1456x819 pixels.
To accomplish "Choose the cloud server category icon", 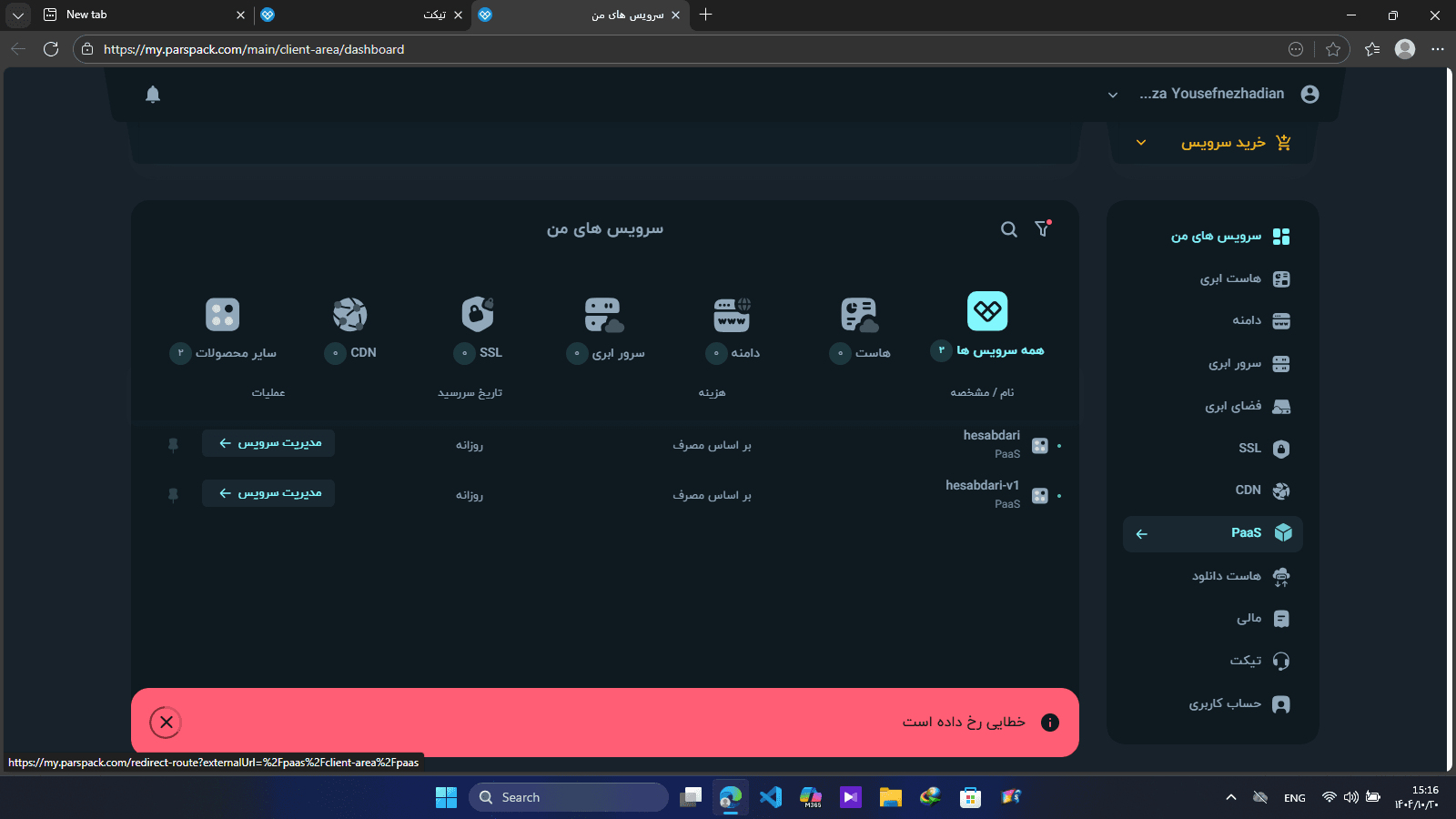I will (x=603, y=315).
